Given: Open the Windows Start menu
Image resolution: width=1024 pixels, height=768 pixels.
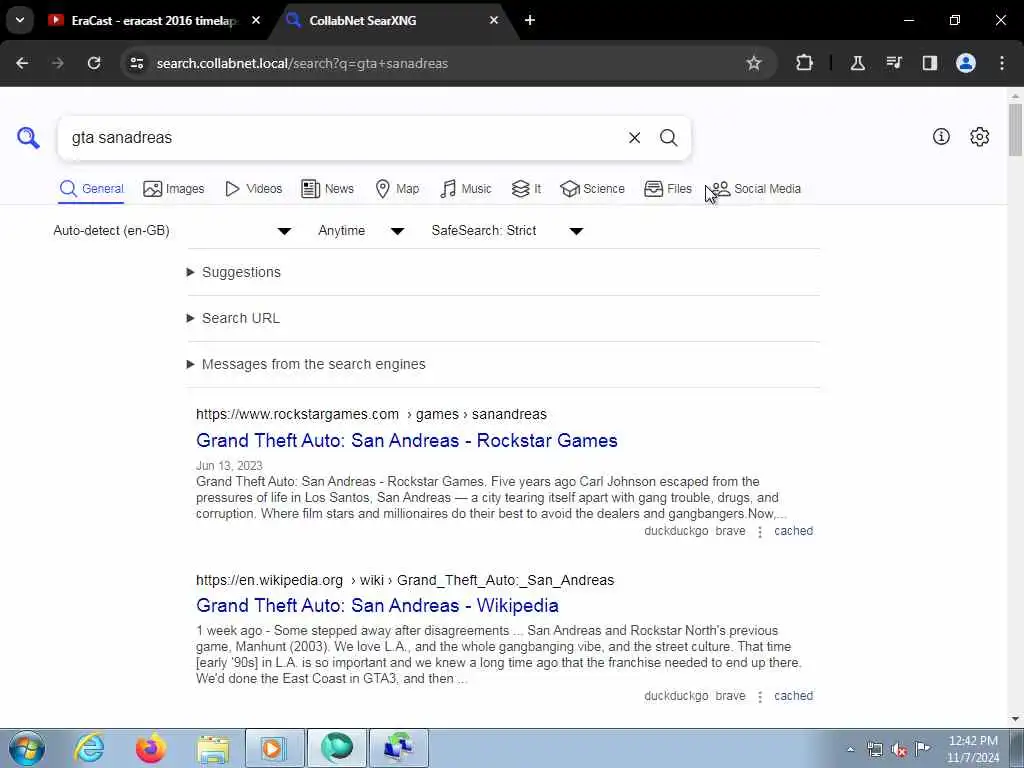Looking at the screenshot, I should tap(27, 748).
